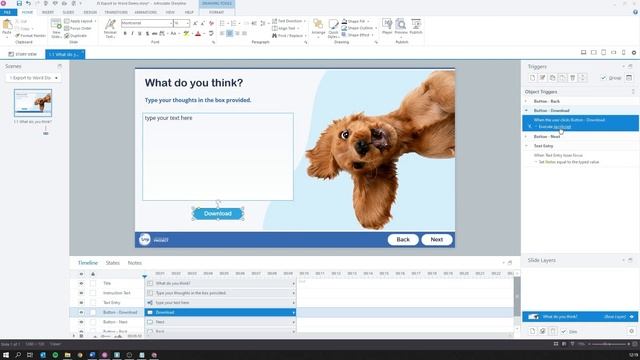Lock the Text Entry object in timeline
640x360 pixels.
pyautogui.click(x=93, y=303)
